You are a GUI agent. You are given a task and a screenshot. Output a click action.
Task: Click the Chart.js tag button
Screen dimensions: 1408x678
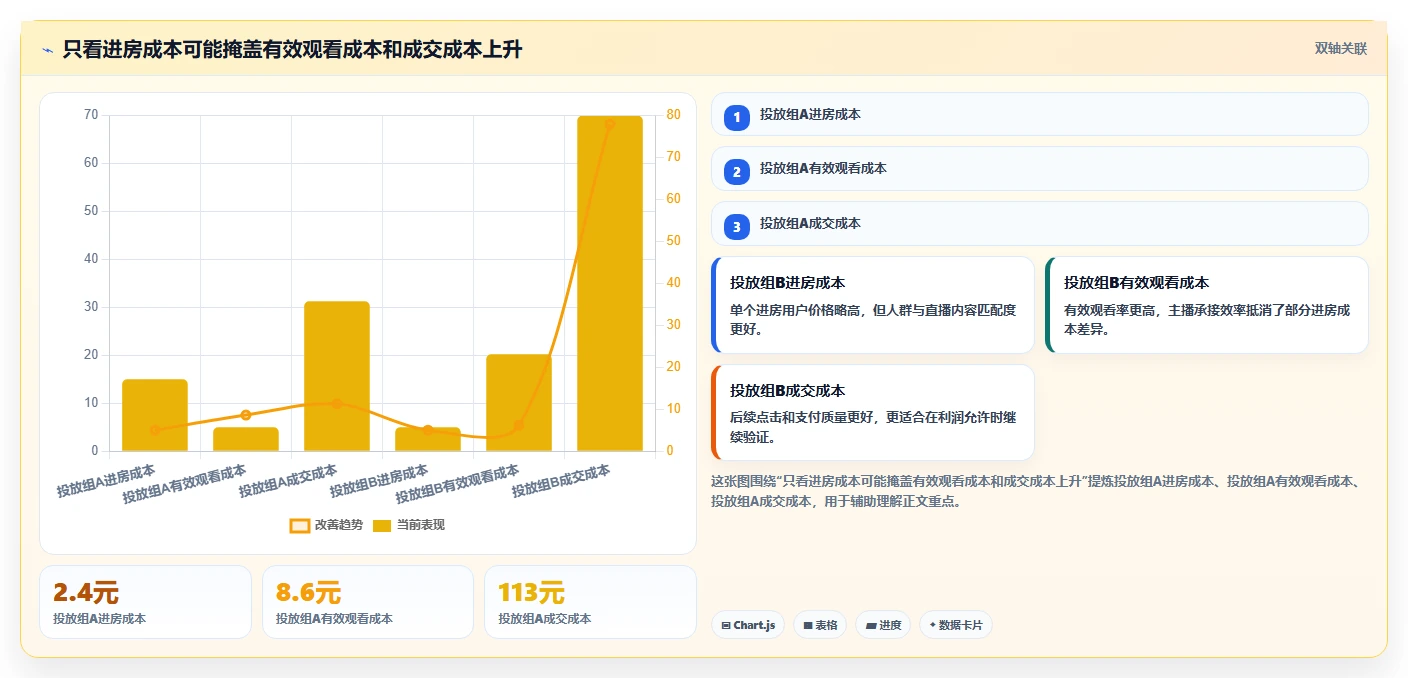748,625
